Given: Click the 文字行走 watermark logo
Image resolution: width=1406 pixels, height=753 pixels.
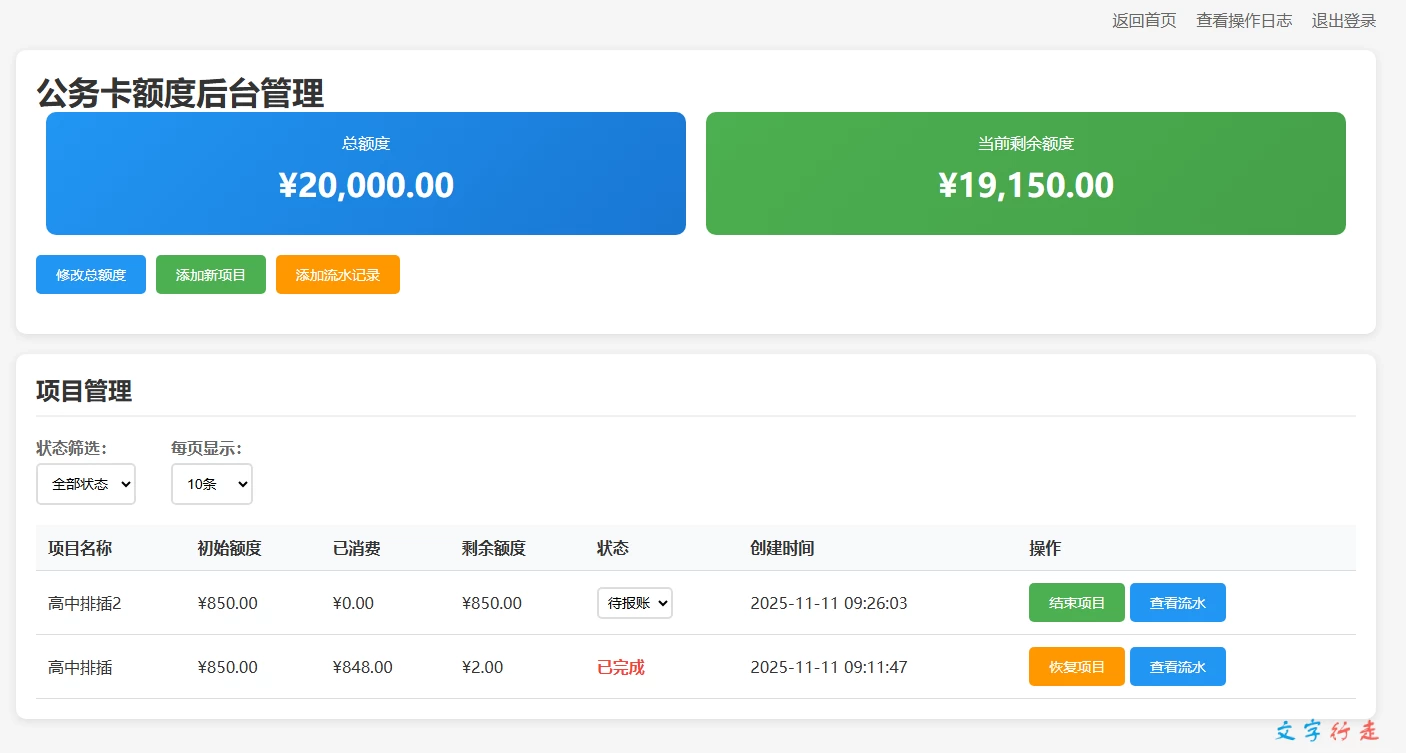Looking at the screenshot, I should (x=1327, y=731).
